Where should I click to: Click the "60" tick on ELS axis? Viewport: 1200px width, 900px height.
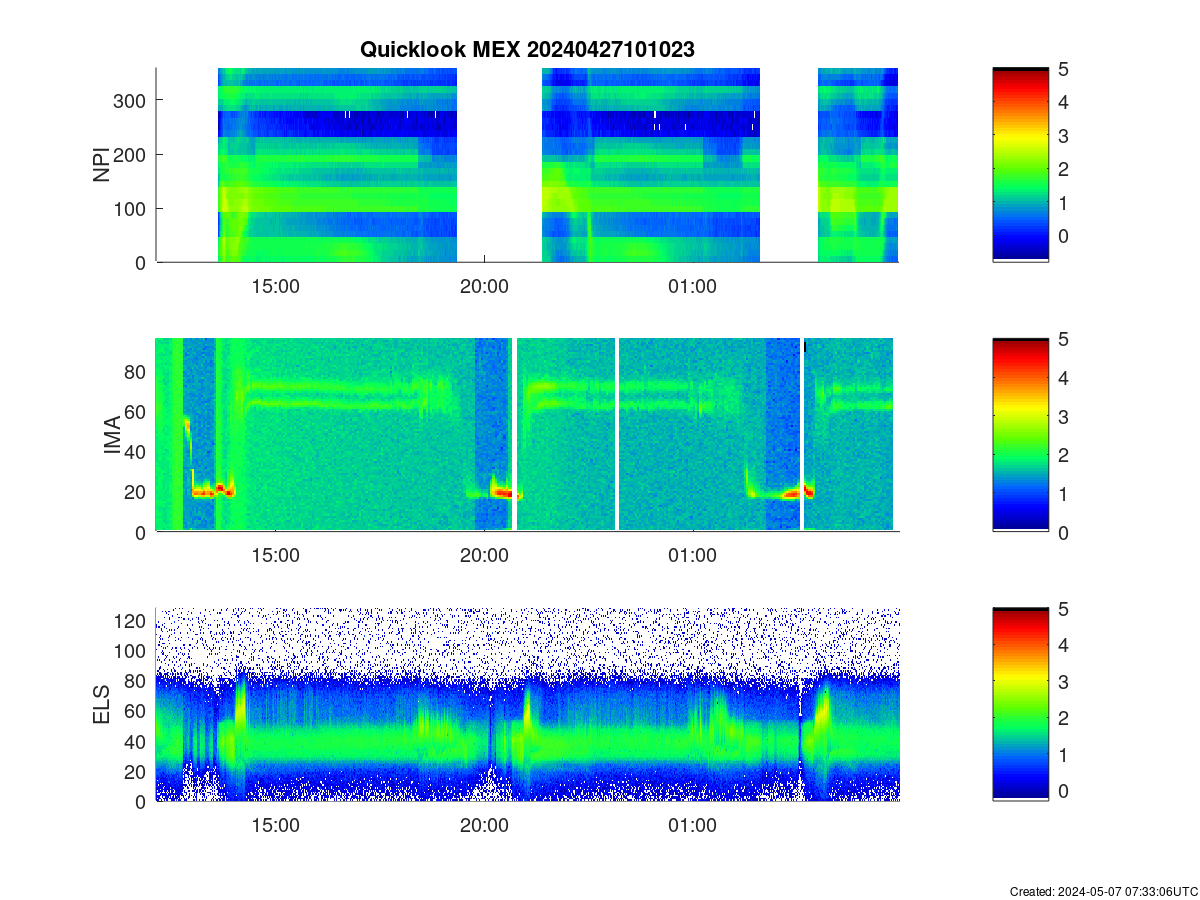coord(137,711)
